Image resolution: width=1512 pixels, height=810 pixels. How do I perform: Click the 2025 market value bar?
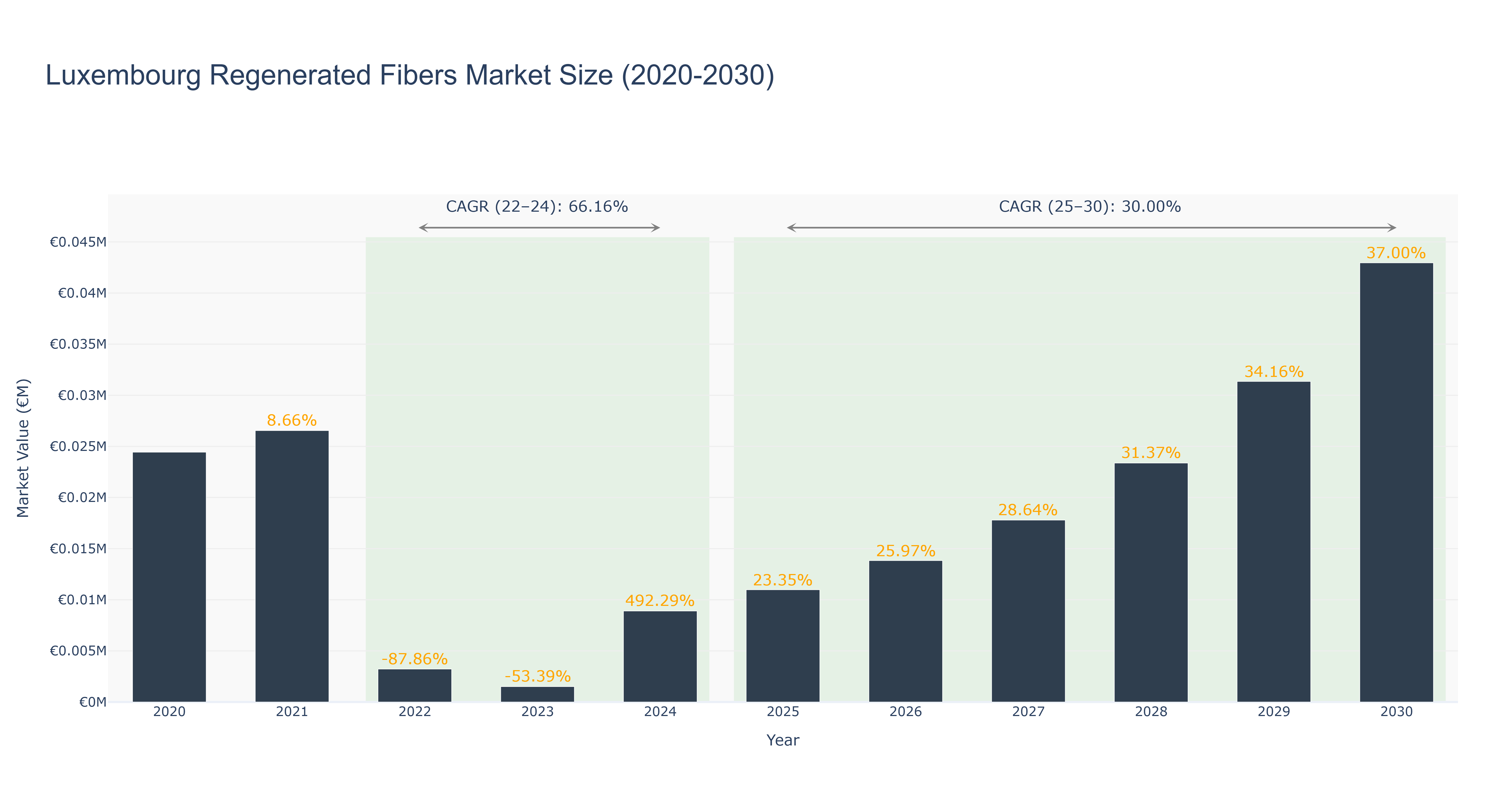click(x=782, y=646)
